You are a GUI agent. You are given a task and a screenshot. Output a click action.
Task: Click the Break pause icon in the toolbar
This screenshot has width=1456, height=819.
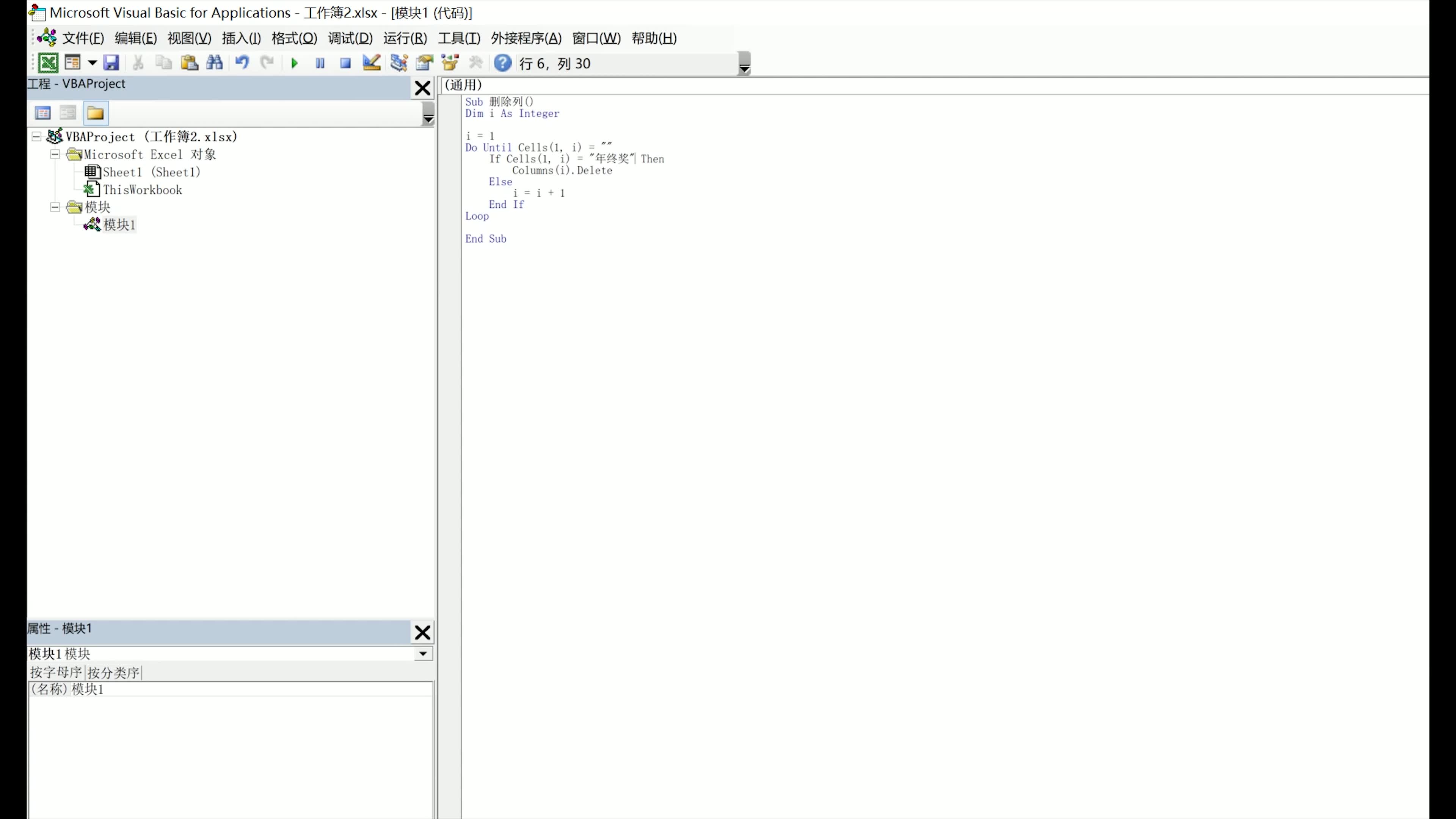click(x=320, y=63)
